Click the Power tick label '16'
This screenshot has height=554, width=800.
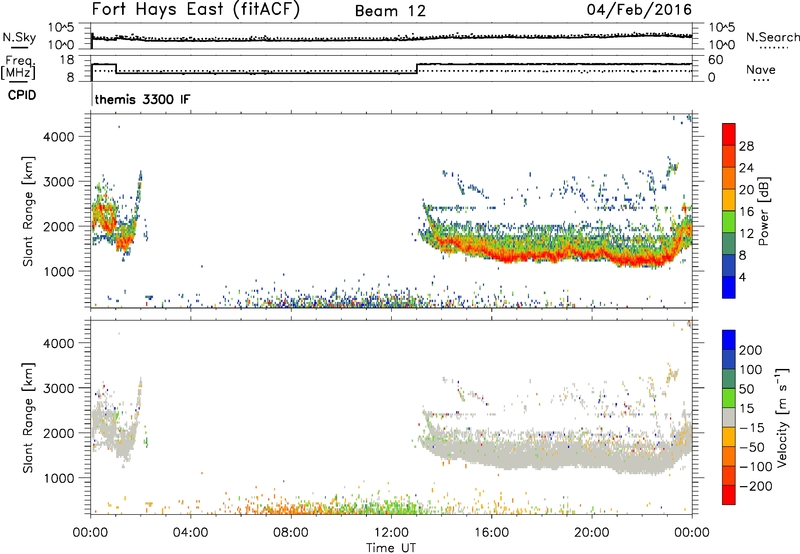[x=746, y=212]
